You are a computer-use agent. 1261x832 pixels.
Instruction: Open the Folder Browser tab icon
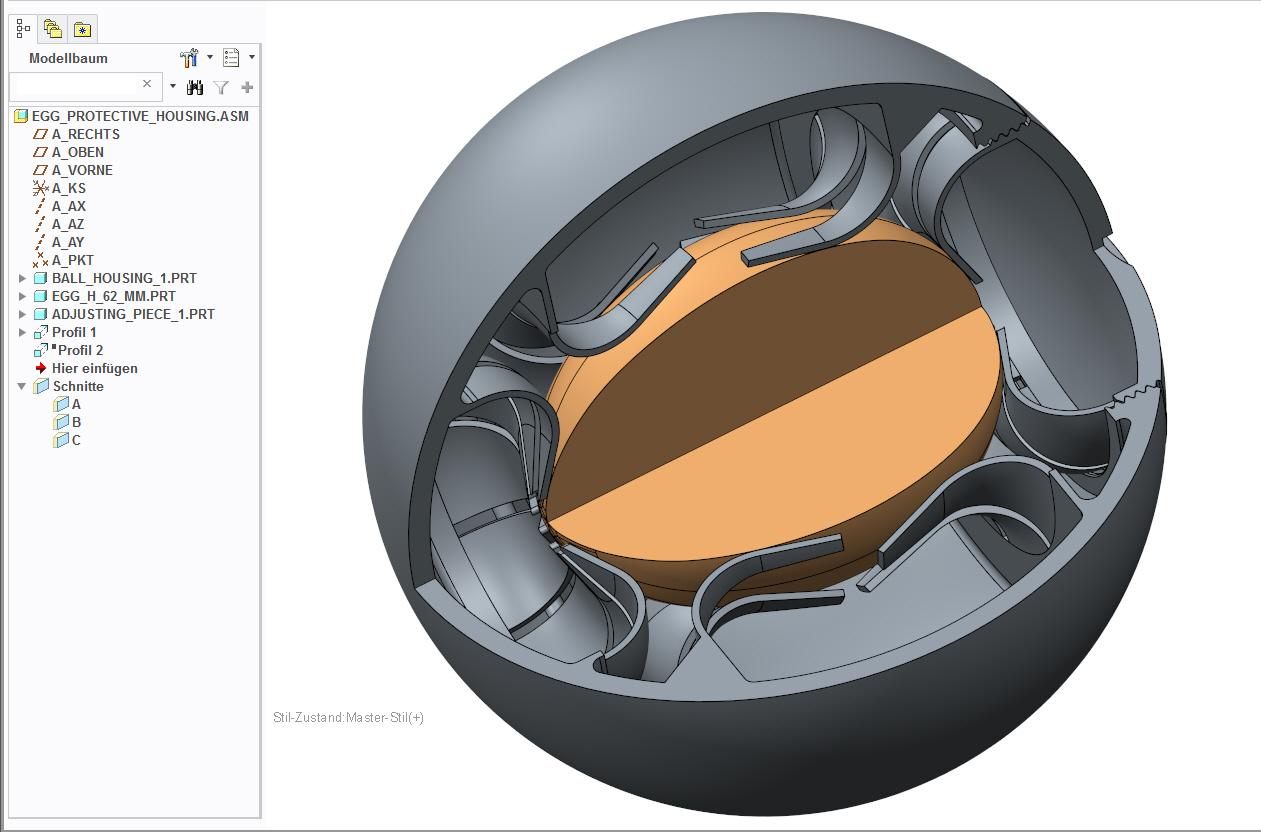click(x=53, y=29)
